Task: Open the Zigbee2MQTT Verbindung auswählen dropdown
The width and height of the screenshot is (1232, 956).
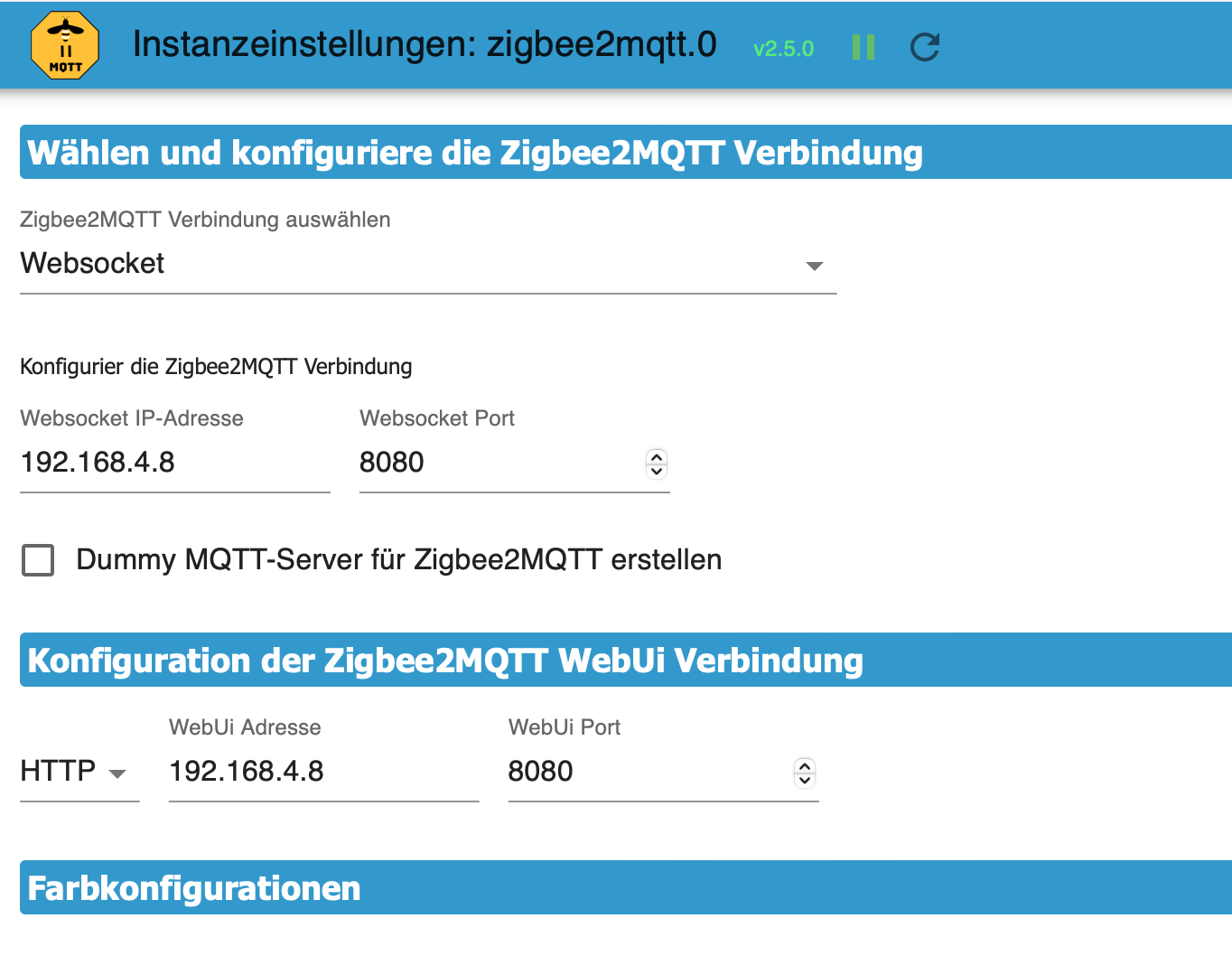Action: [x=428, y=264]
